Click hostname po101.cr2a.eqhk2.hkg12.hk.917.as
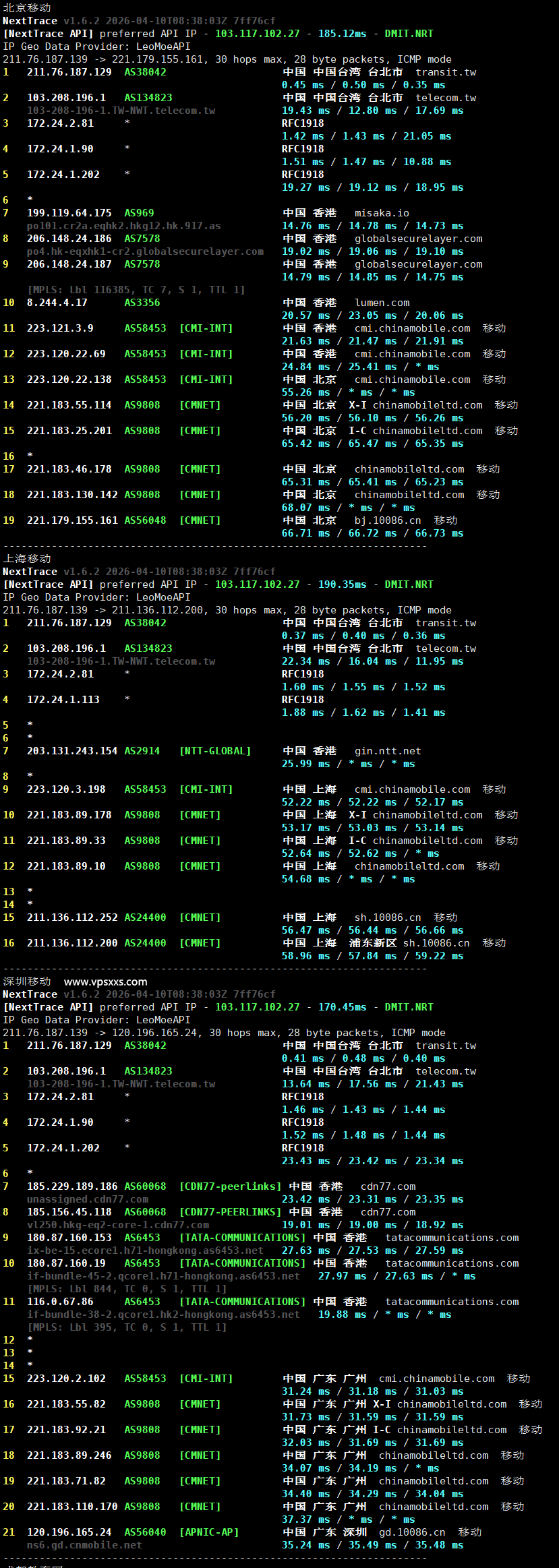This screenshot has width=559, height=1568. click(x=124, y=226)
